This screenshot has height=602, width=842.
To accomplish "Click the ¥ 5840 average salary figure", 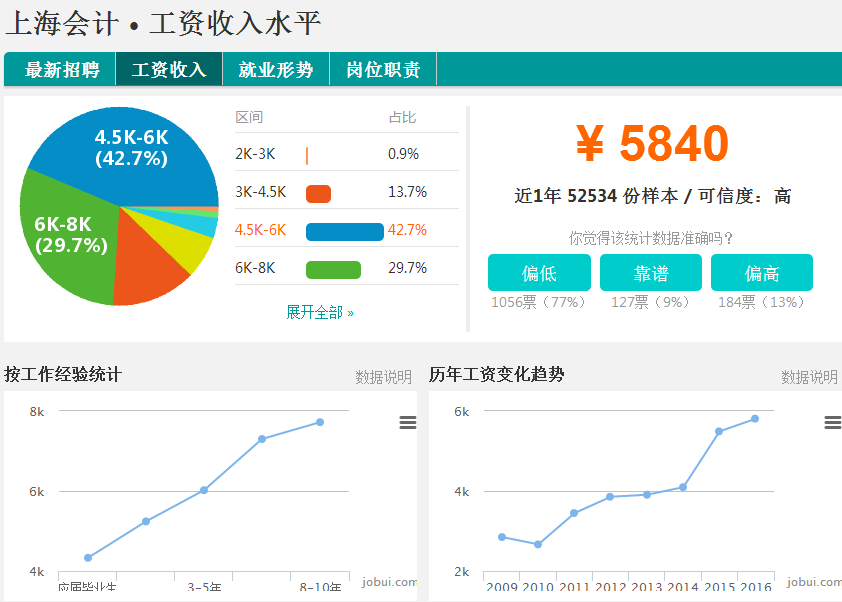I will pyautogui.click(x=651, y=143).
